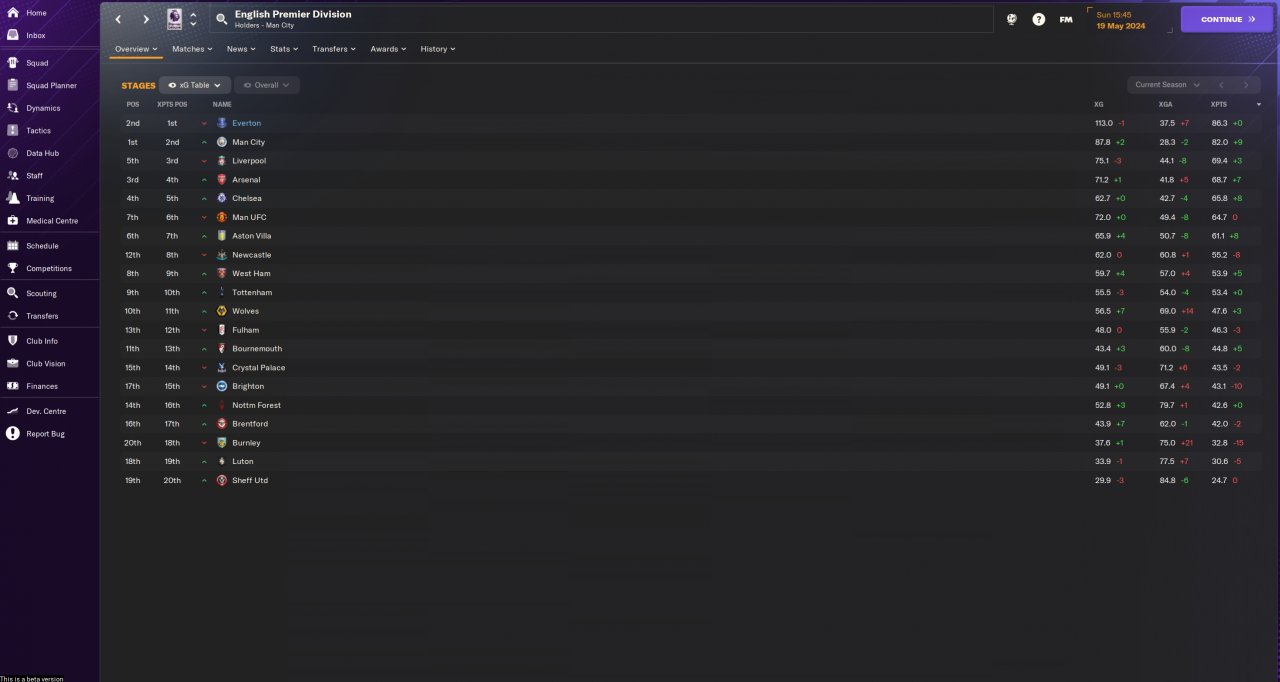Click the Man City team row
This screenshot has height=682, width=1280.
(688, 142)
